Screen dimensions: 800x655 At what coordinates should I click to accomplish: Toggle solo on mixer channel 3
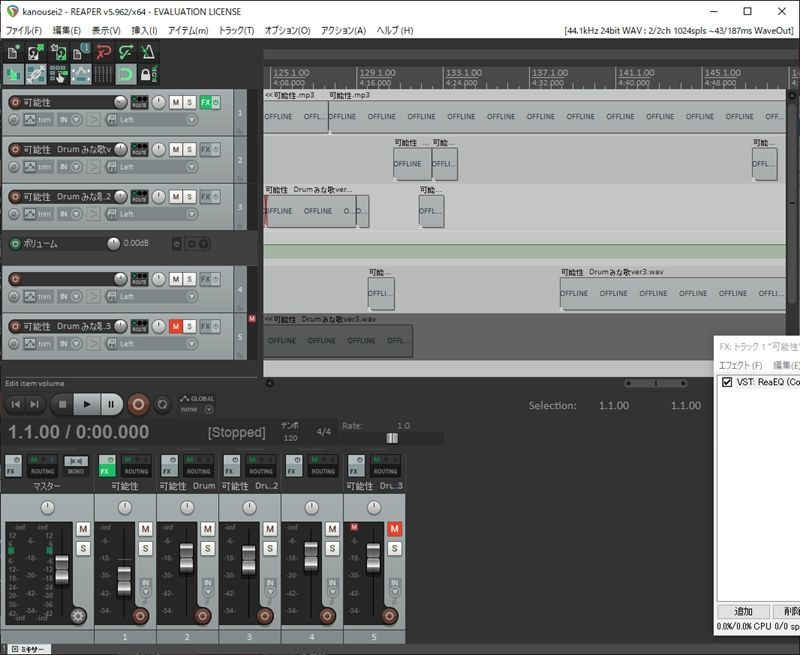(x=270, y=548)
